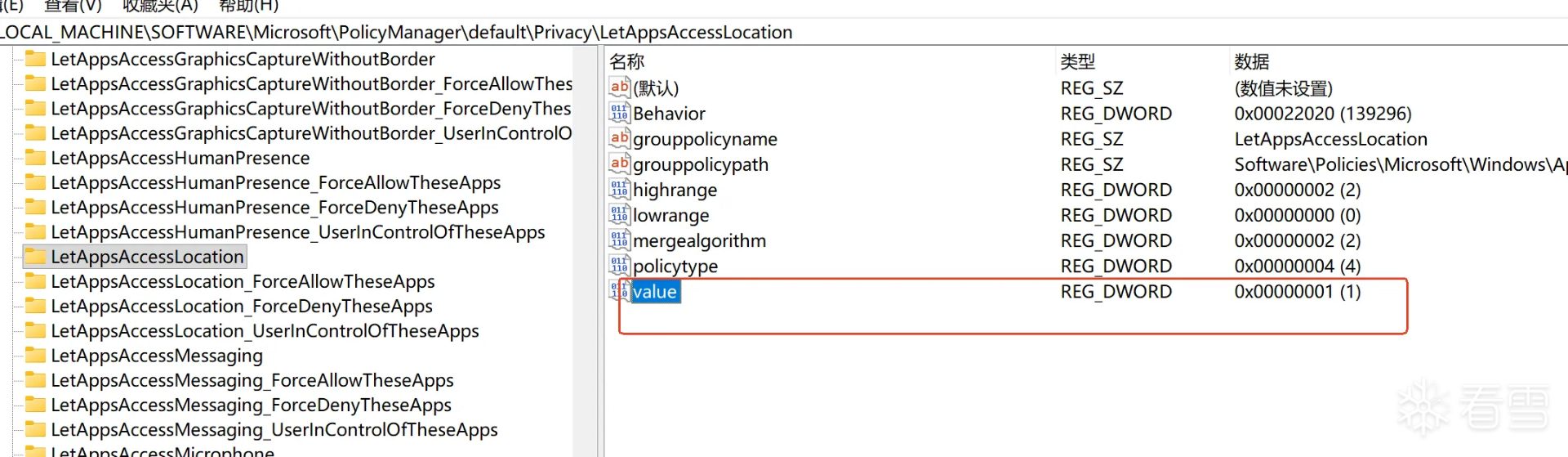
Task: Select the LetAppsAccessLocation_ForceAllowTheseApps key
Action: pyautogui.click(x=243, y=281)
